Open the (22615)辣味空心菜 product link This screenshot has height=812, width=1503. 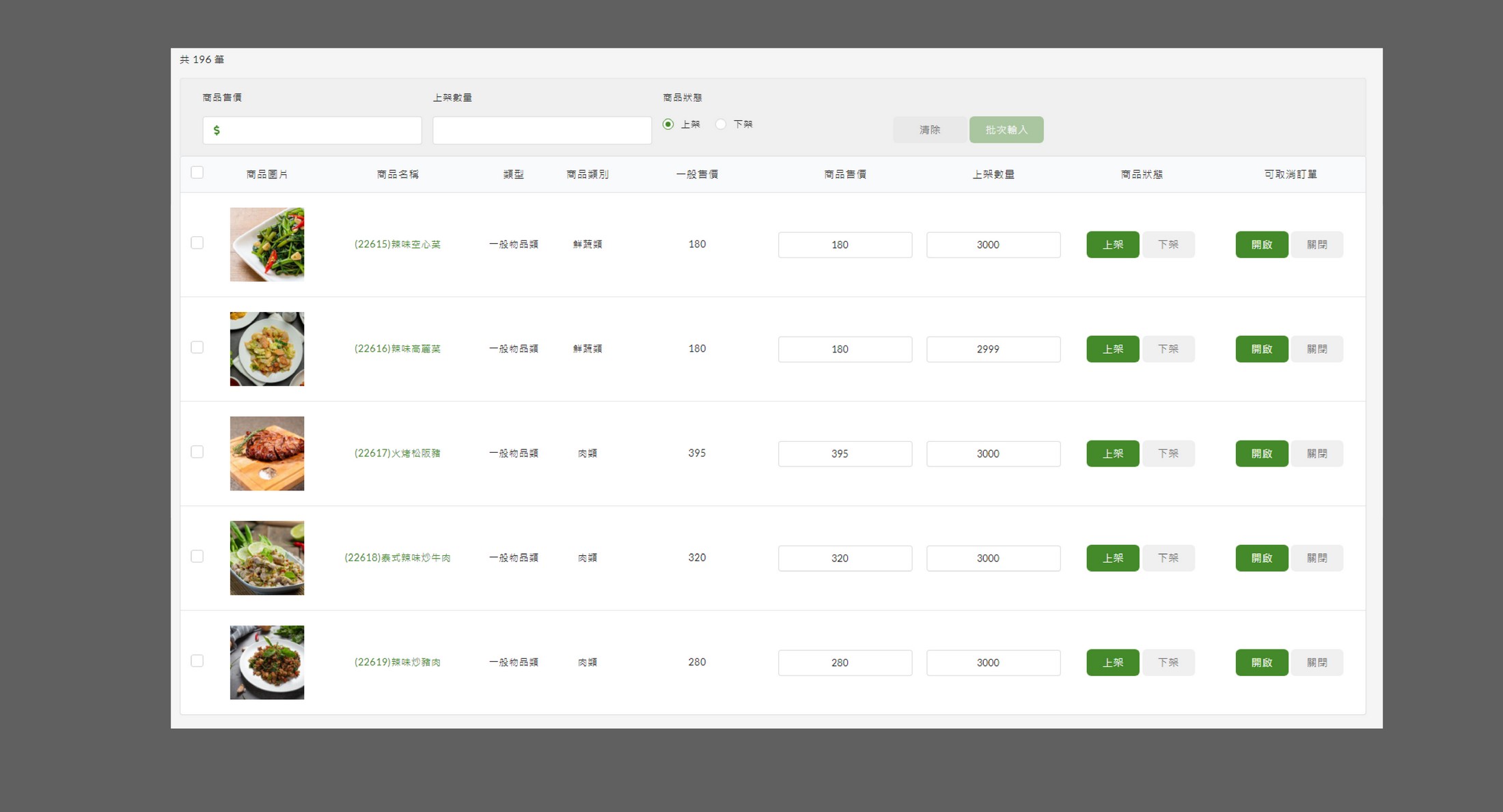[398, 244]
